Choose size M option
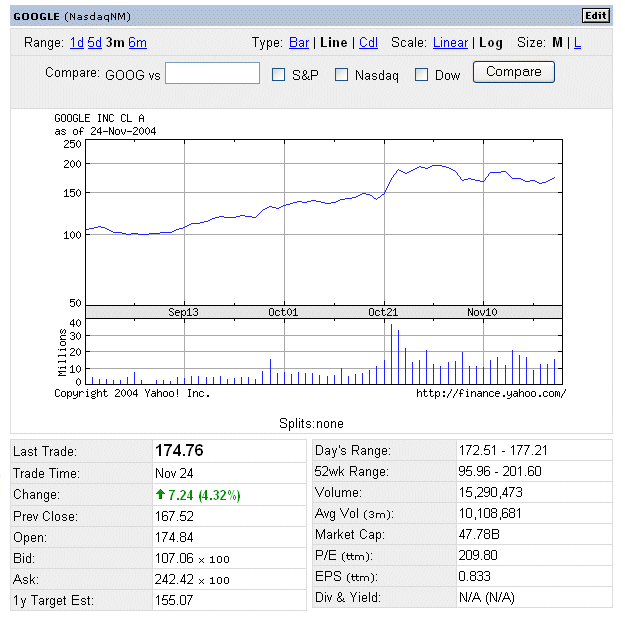This screenshot has width=625, height=621. point(557,42)
